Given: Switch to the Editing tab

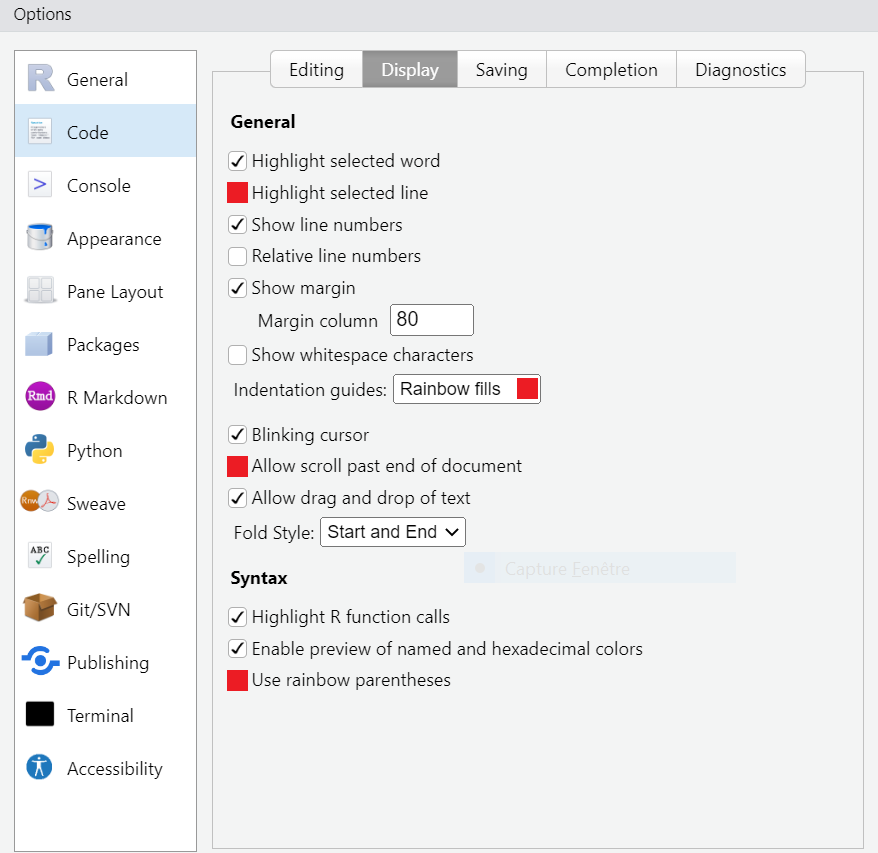Looking at the screenshot, I should (316, 70).
